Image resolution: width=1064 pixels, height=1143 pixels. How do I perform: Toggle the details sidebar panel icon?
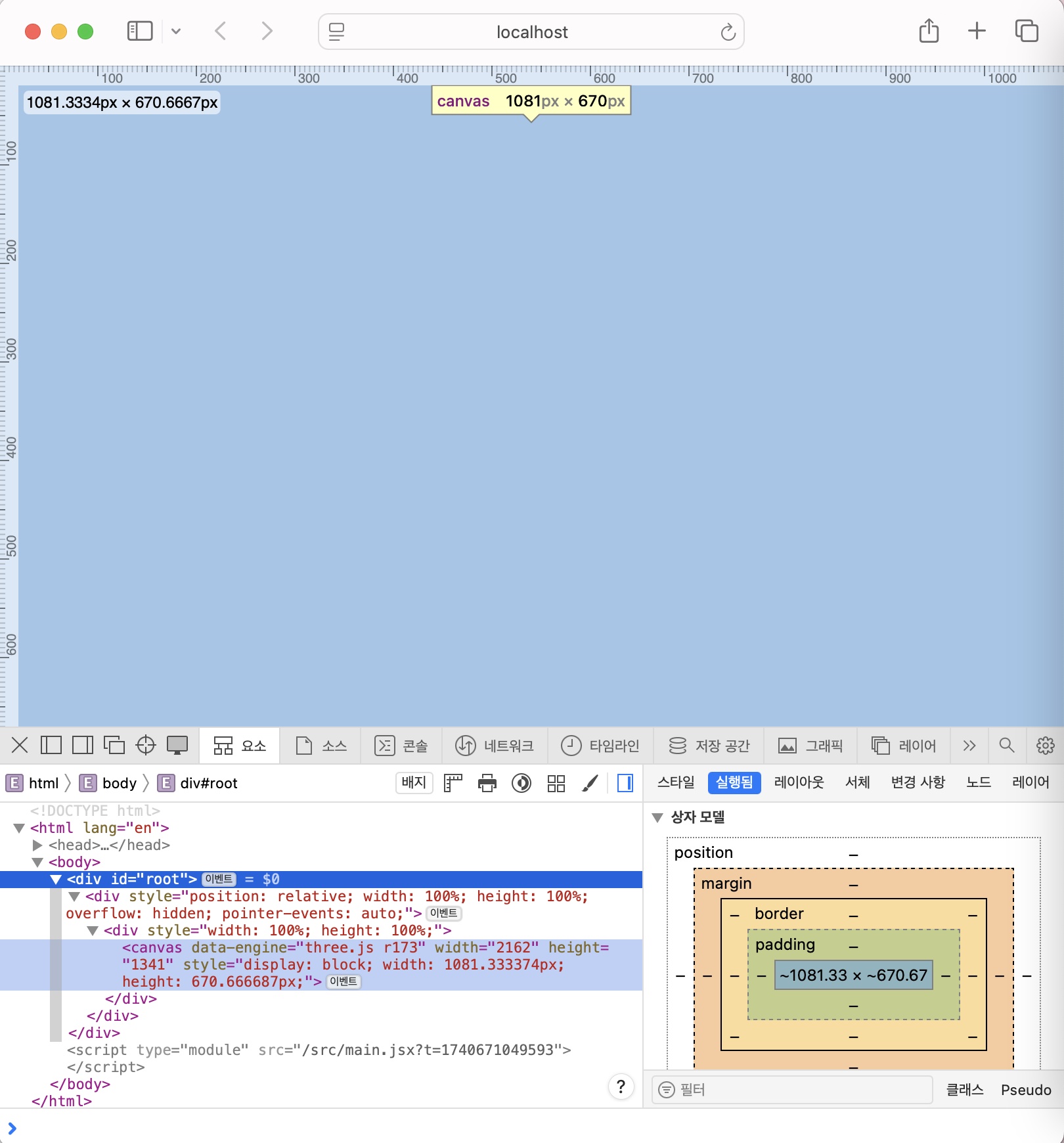coord(625,783)
